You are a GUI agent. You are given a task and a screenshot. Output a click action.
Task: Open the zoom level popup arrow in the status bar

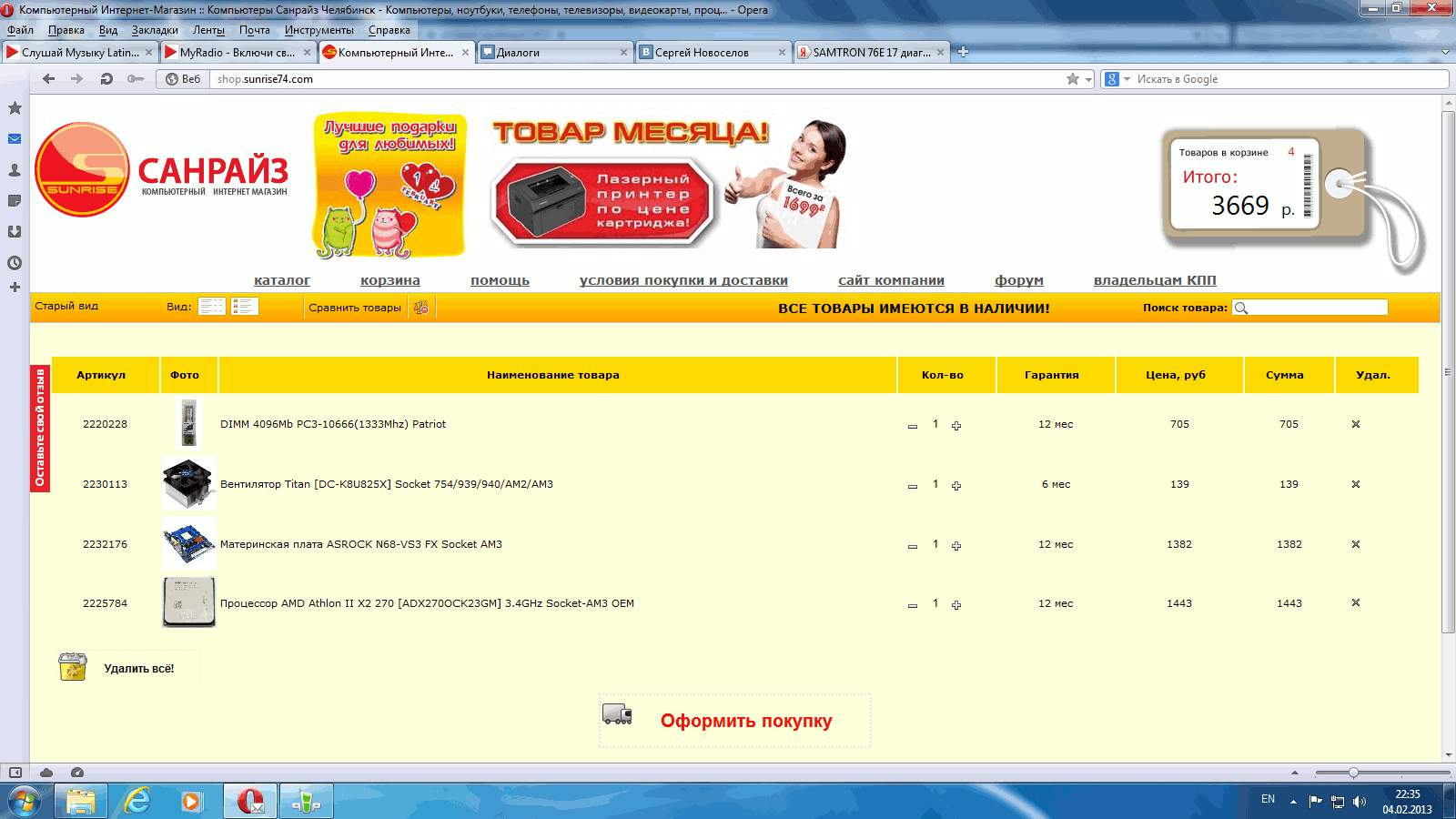pos(1295,773)
